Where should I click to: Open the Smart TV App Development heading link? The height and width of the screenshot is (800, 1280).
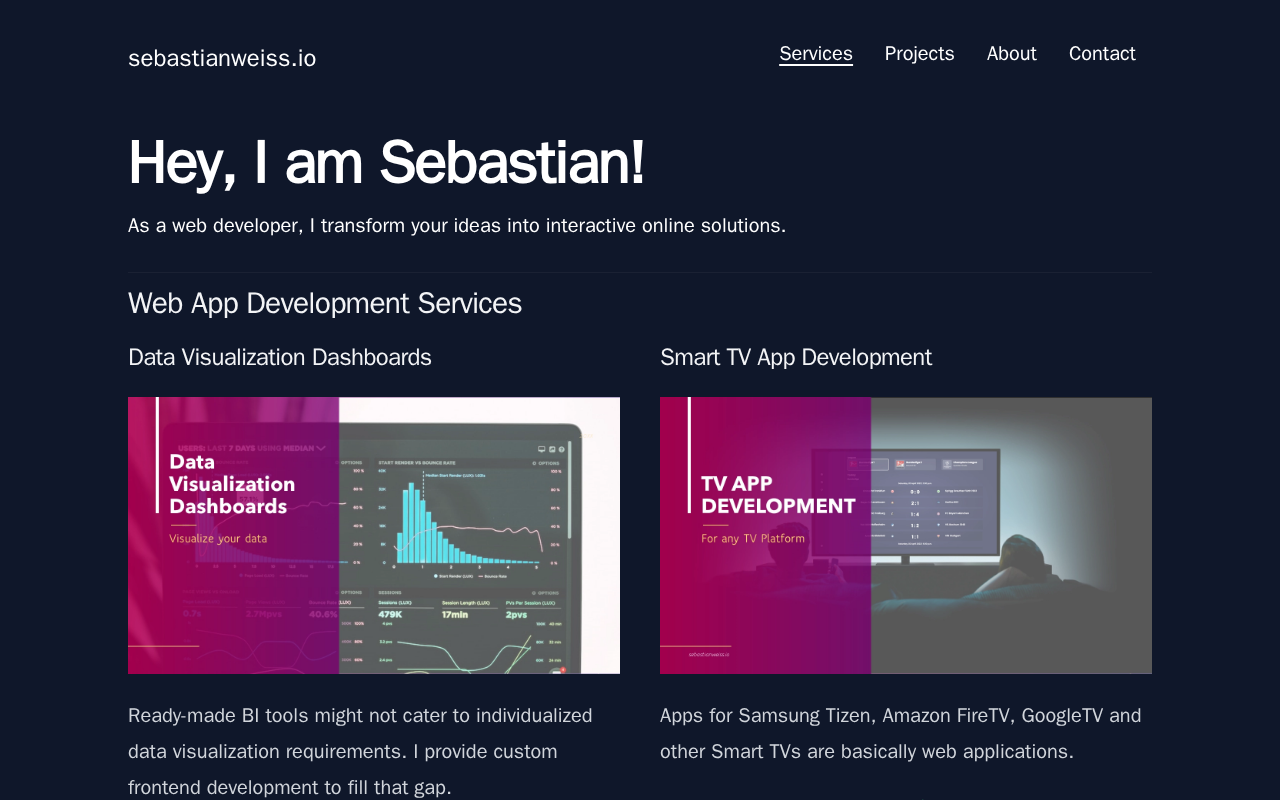tap(796, 357)
